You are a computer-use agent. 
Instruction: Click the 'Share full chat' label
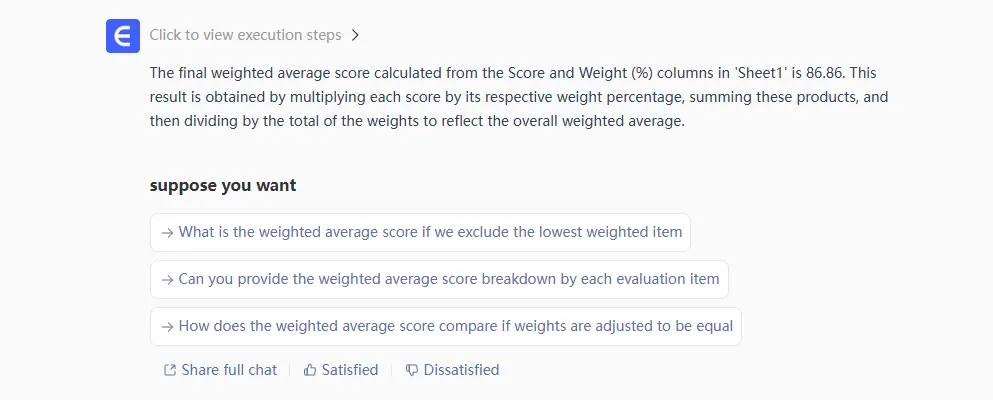coord(229,370)
